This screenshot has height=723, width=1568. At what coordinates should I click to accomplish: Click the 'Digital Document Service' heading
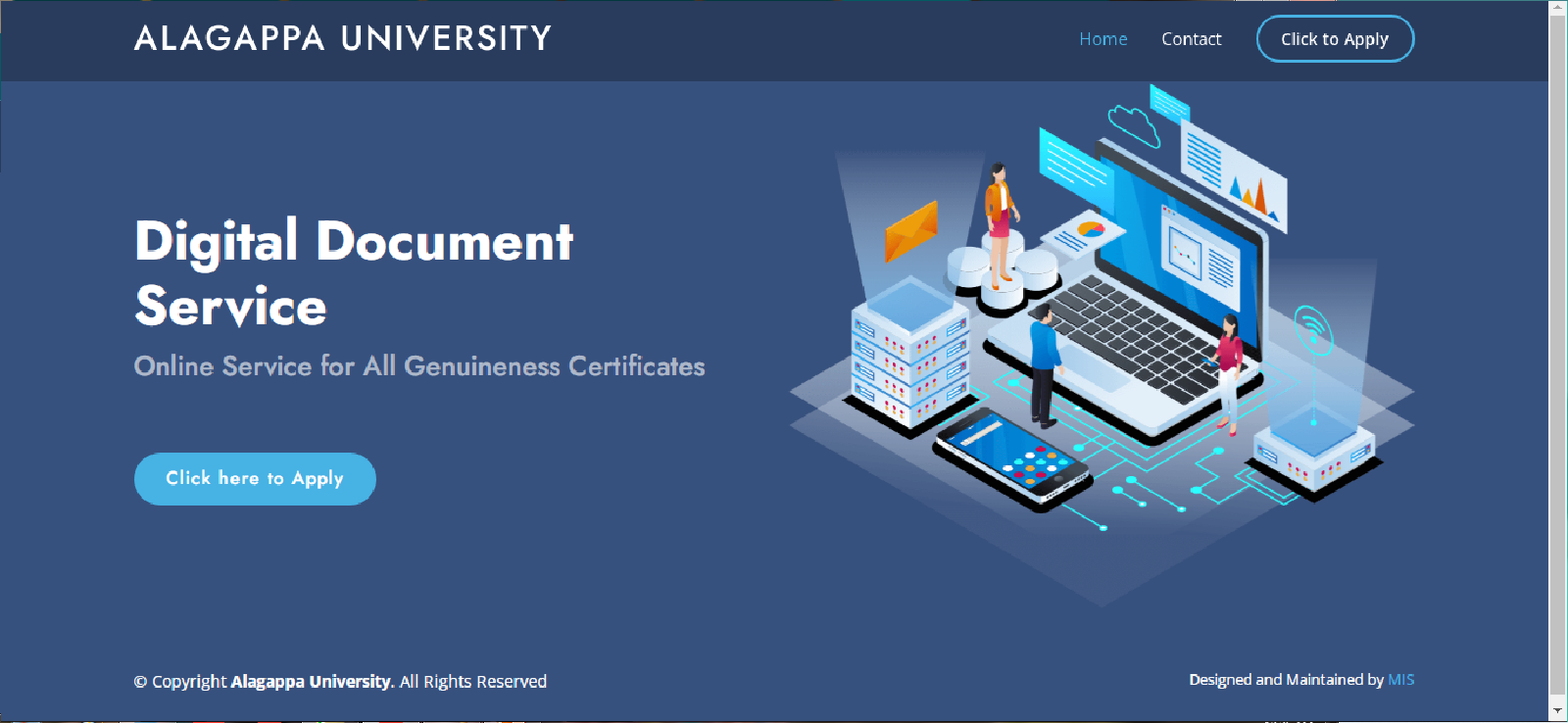[x=354, y=272]
